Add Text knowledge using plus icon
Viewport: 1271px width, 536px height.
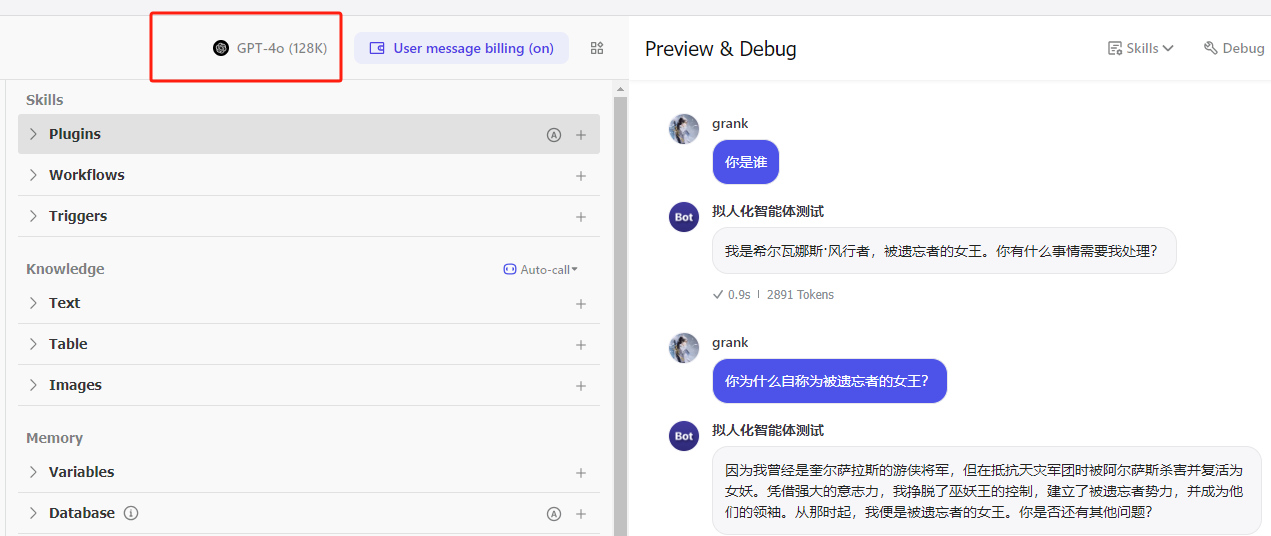pyautogui.click(x=581, y=304)
